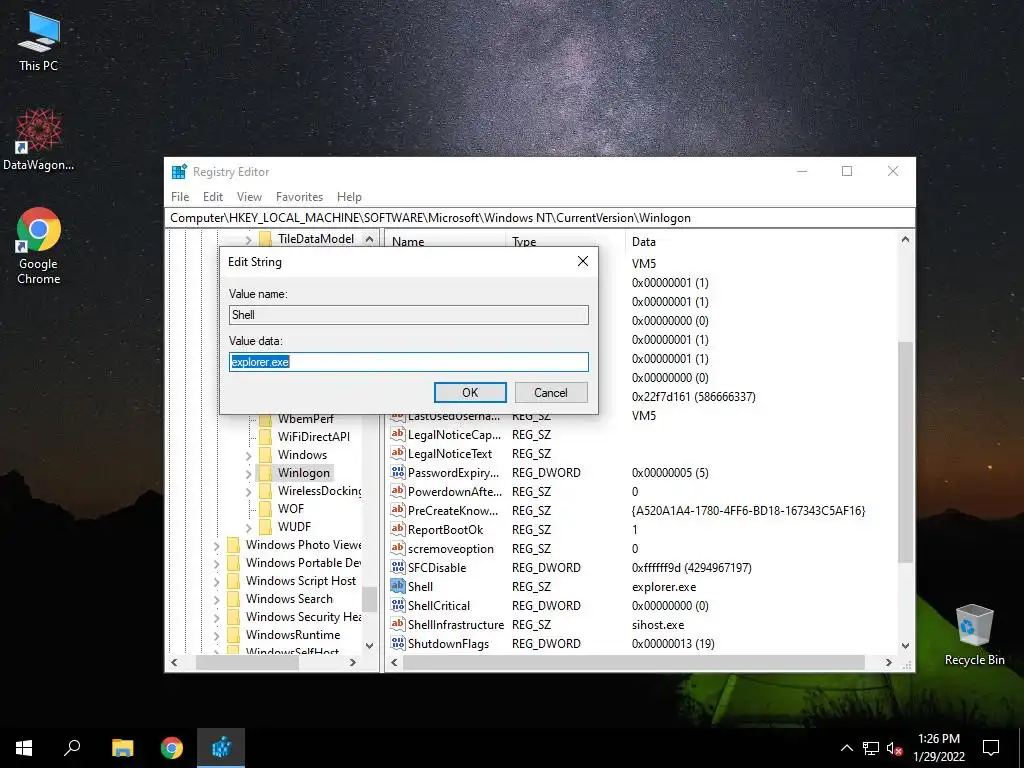1024x768 pixels.
Task: Expand the Windows Security Health key
Action: coord(216,617)
